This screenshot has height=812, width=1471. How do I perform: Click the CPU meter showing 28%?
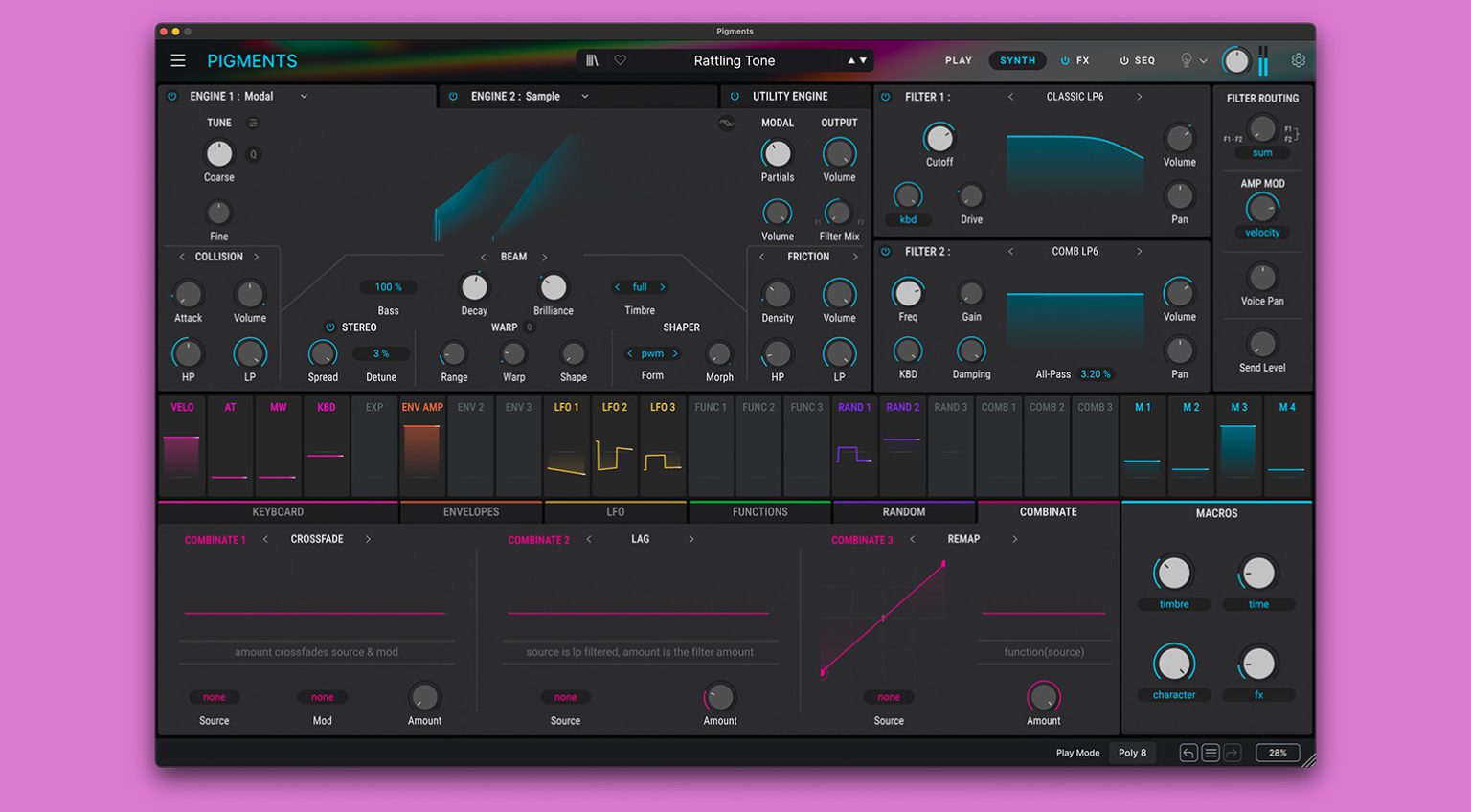[1277, 753]
